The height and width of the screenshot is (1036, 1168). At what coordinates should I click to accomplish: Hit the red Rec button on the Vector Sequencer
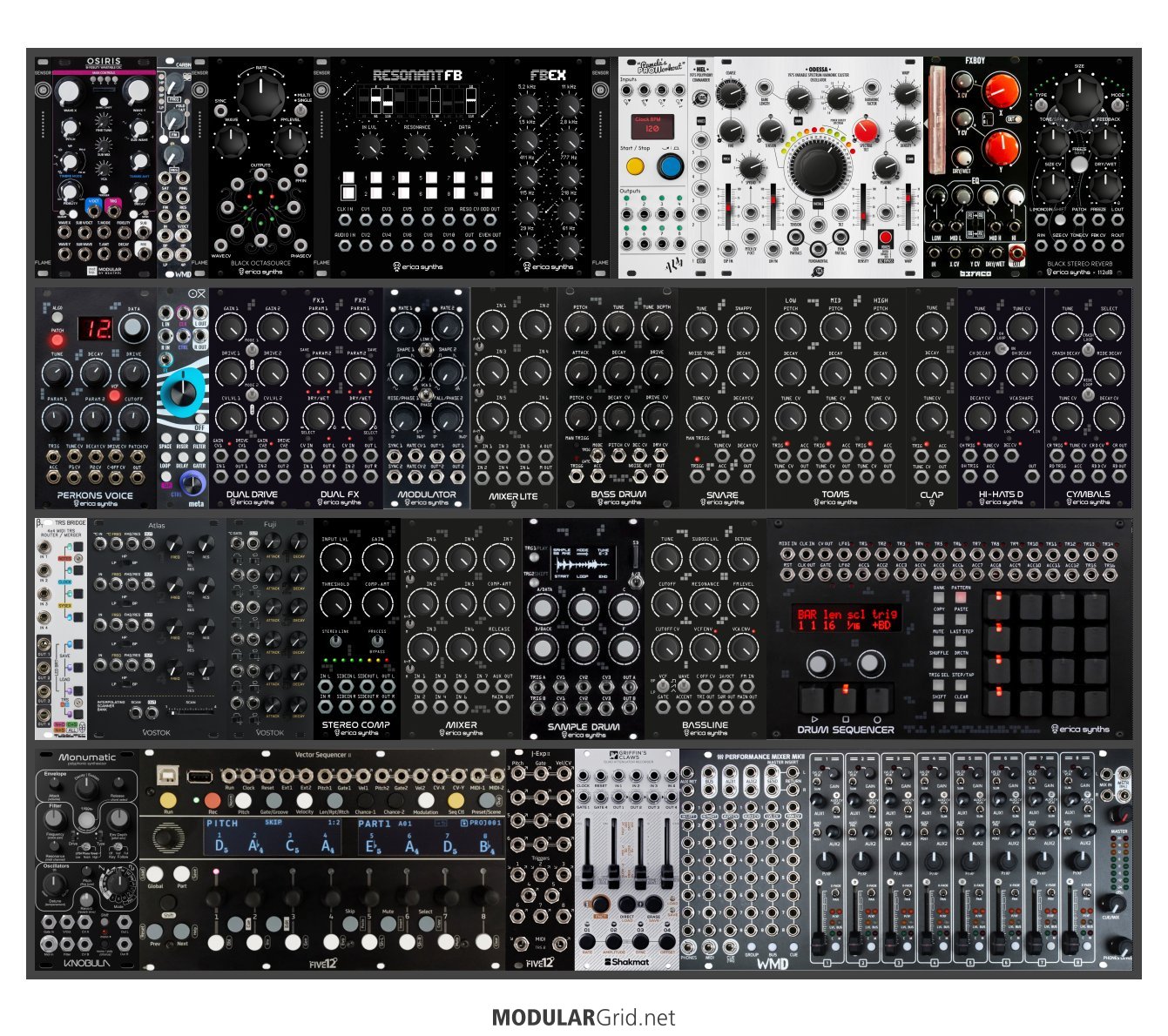213,798
